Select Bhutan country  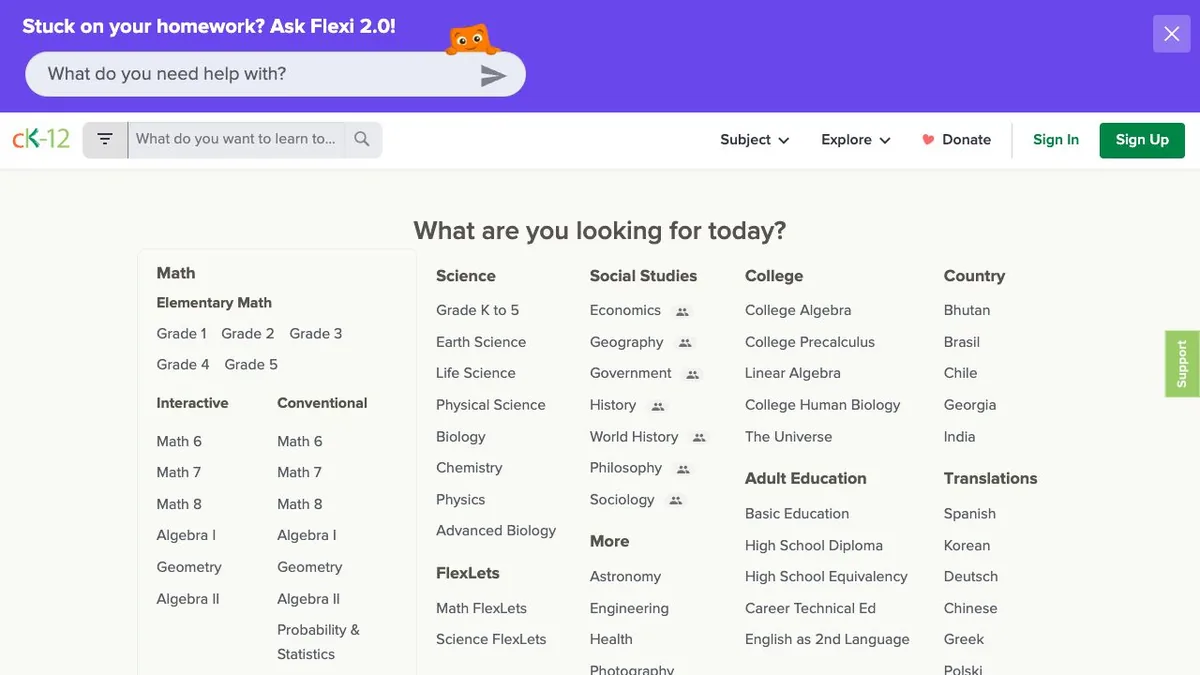967,311
